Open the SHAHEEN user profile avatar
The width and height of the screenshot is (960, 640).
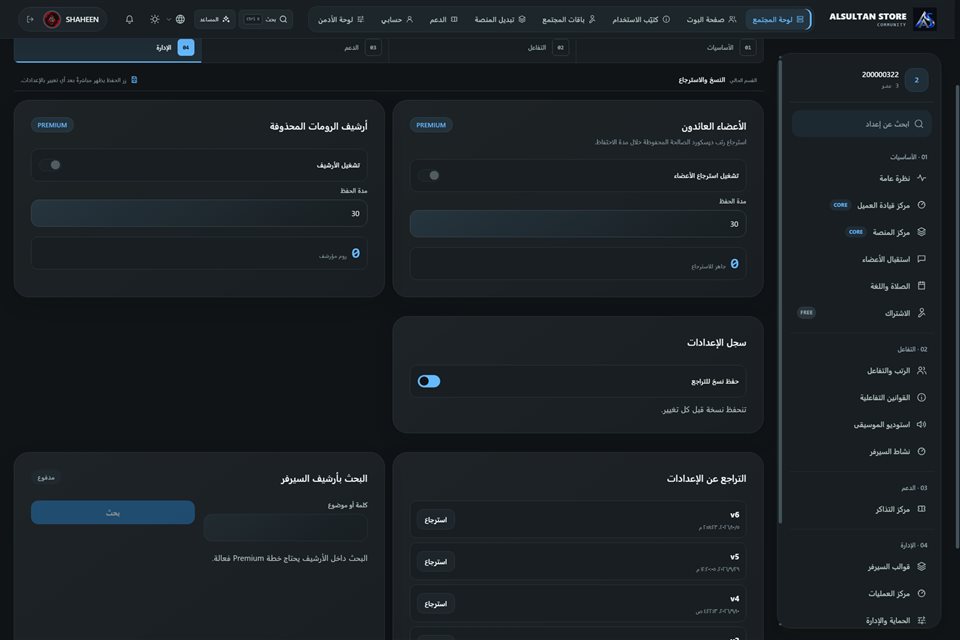pyautogui.click(x=52, y=20)
